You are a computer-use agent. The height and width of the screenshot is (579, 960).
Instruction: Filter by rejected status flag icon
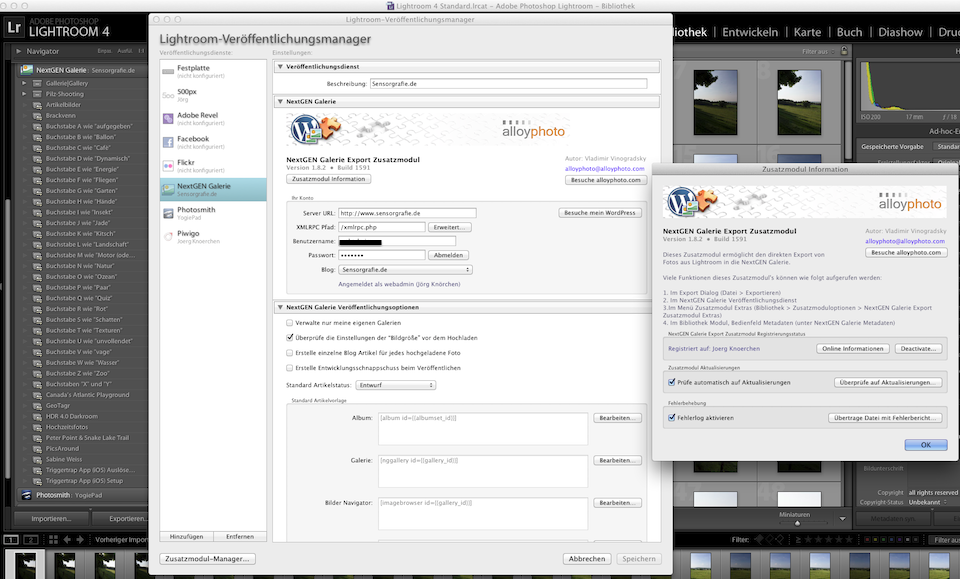coord(779,540)
